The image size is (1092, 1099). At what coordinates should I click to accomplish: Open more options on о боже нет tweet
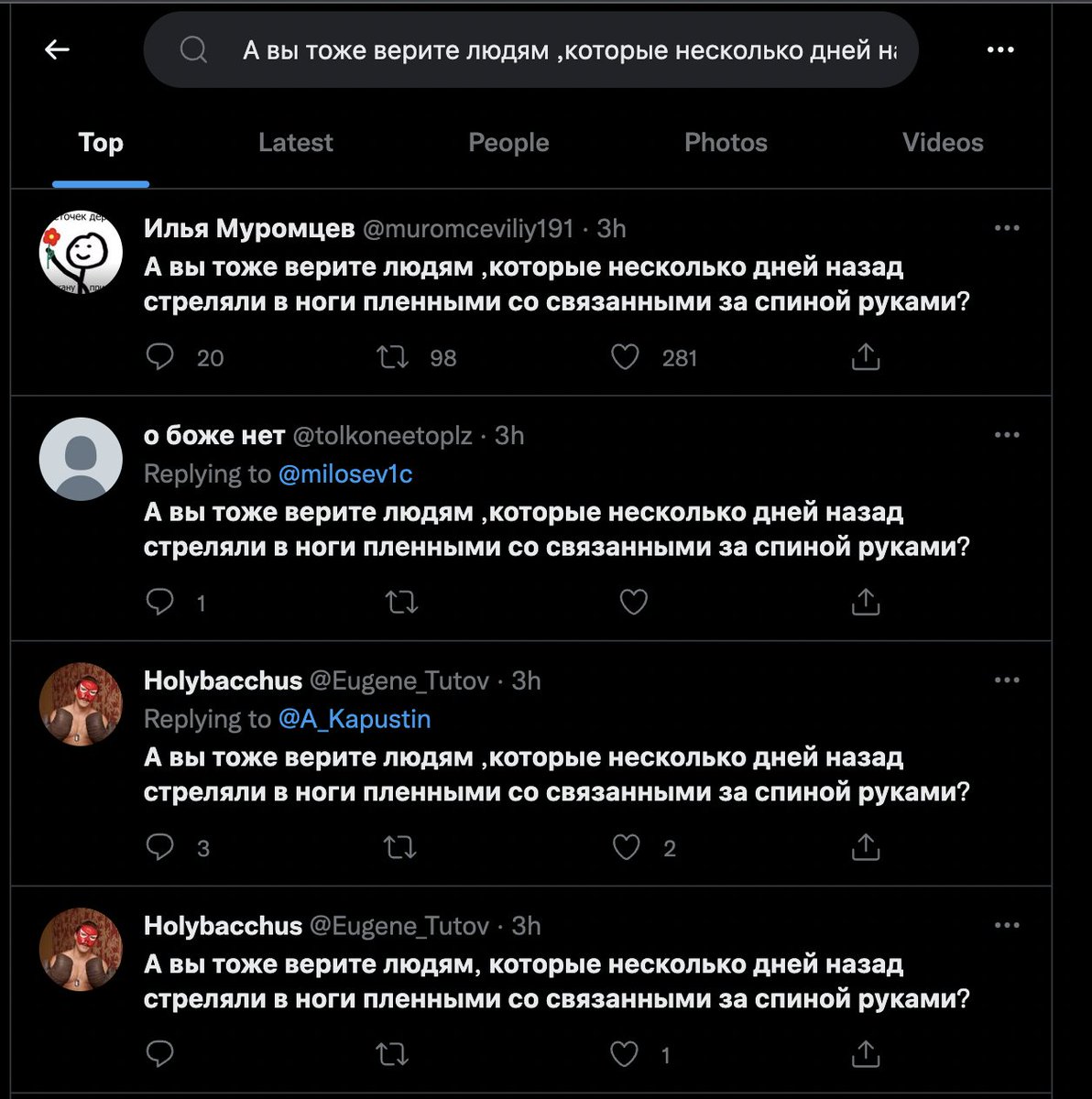tap(1007, 435)
